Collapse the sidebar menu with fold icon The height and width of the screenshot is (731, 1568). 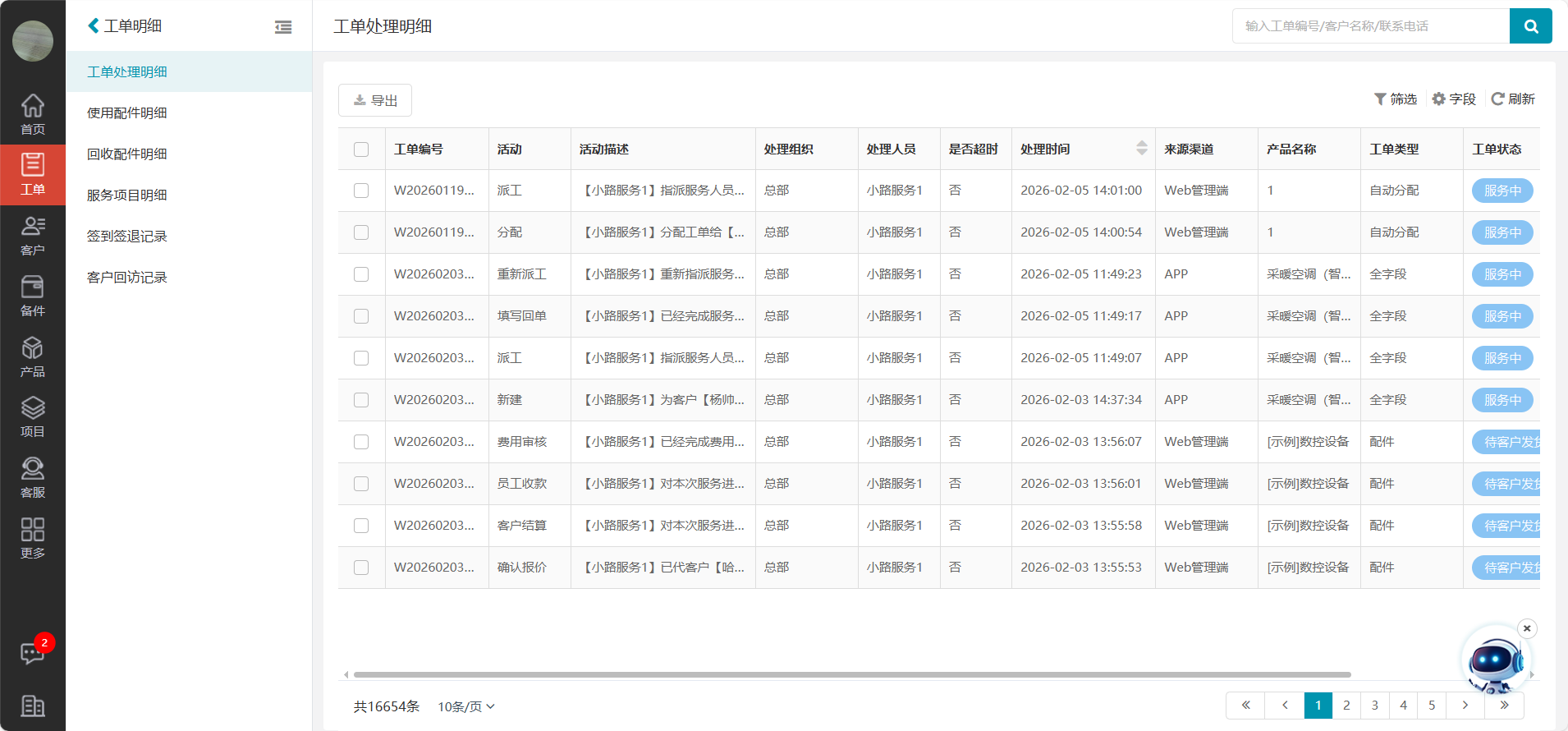[x=283, y=27]
